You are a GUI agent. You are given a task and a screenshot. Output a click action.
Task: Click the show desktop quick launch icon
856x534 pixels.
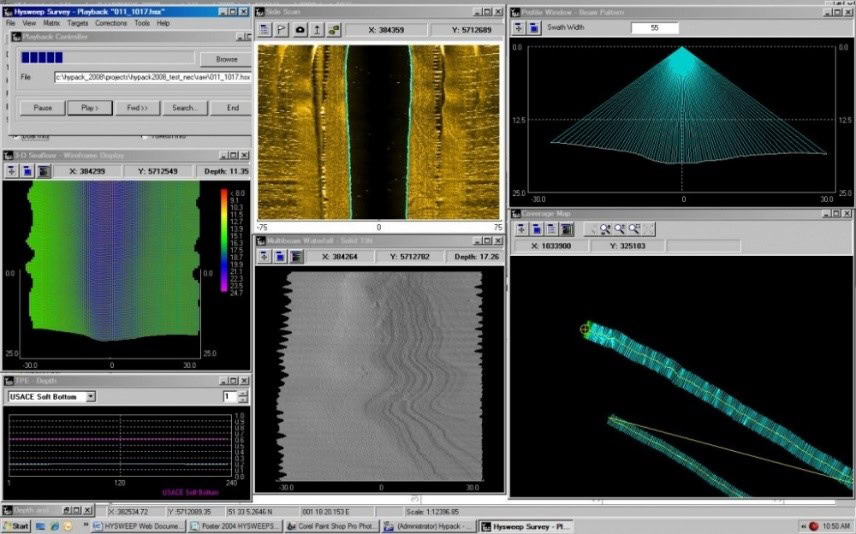40,526
